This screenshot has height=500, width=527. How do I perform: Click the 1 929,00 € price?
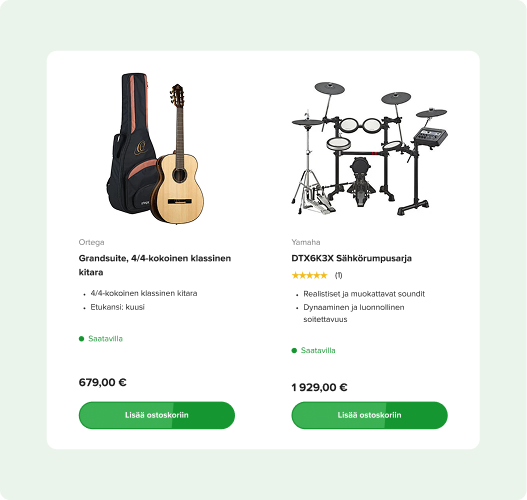[x=319, y=387]
